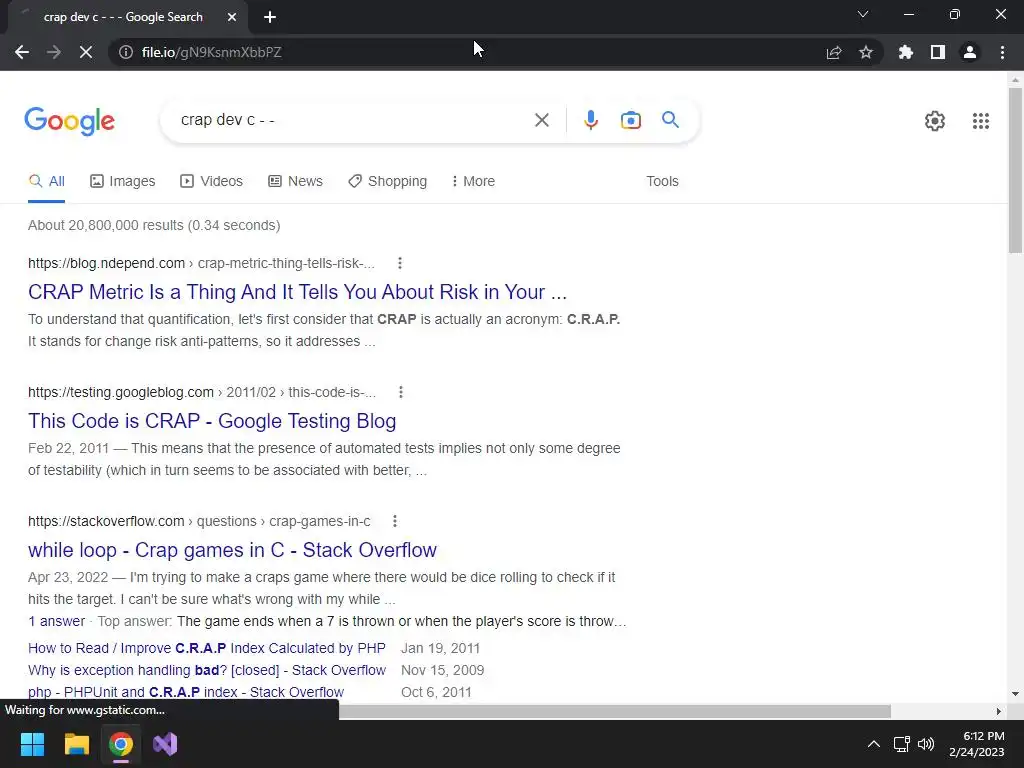Open This Code is CRAP blog result
This screenshot has height=768, width=1024.
point(212,421)
